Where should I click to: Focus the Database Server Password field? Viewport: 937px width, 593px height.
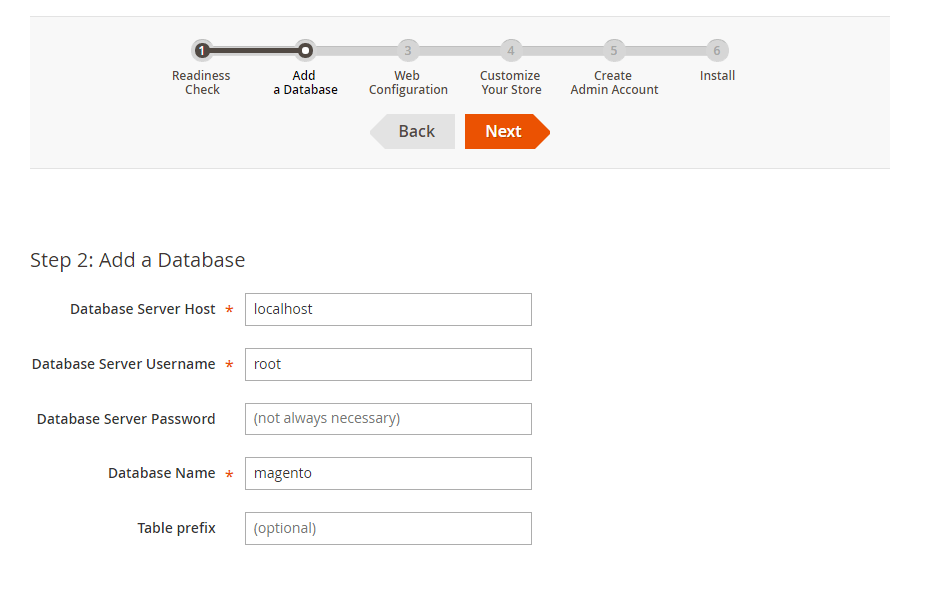pyautogui.click(x=388, y=419)
